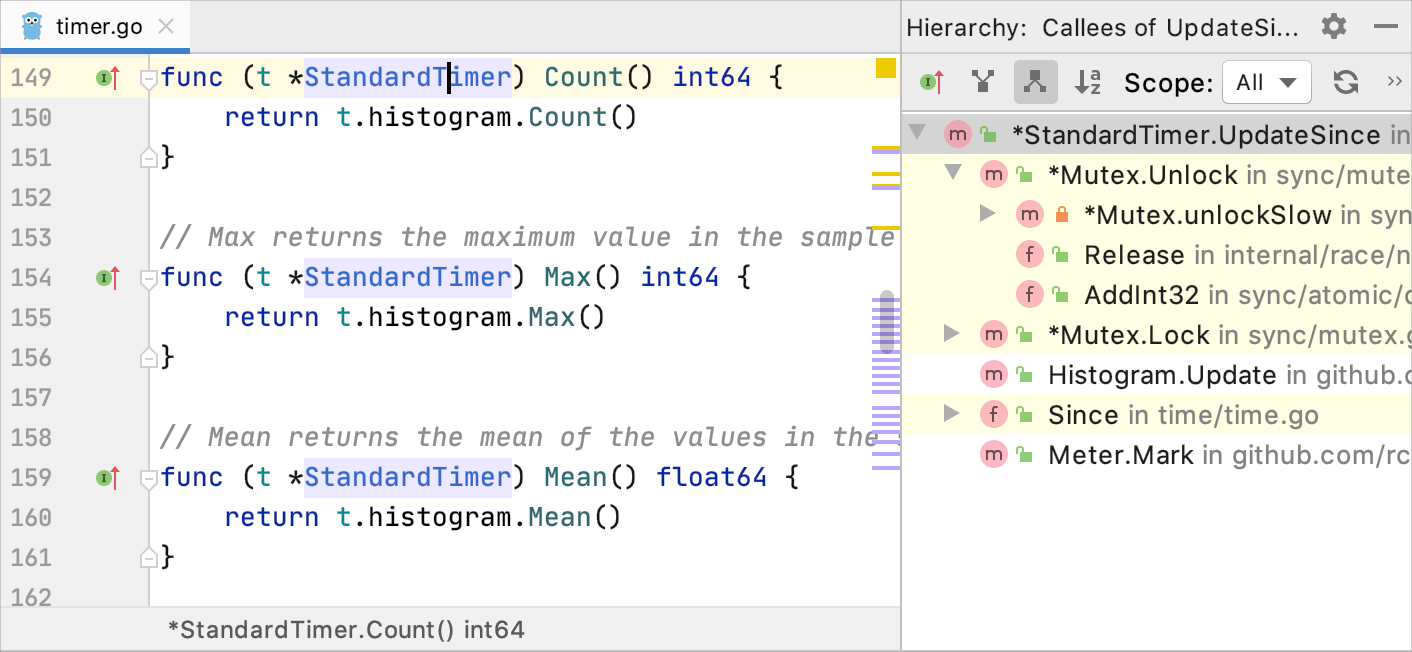Open hierarchy settings with the gear icon
Screen dimensions: 1412x652
1334,27
